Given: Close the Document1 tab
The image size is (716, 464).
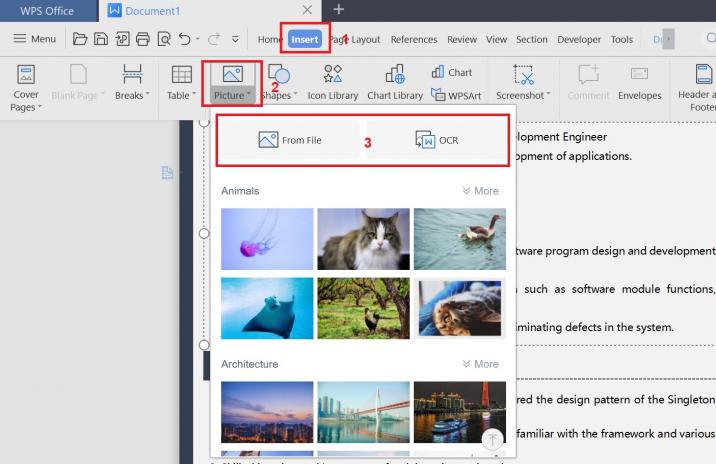Looking at the screenshot, I should tap(307, 10).
